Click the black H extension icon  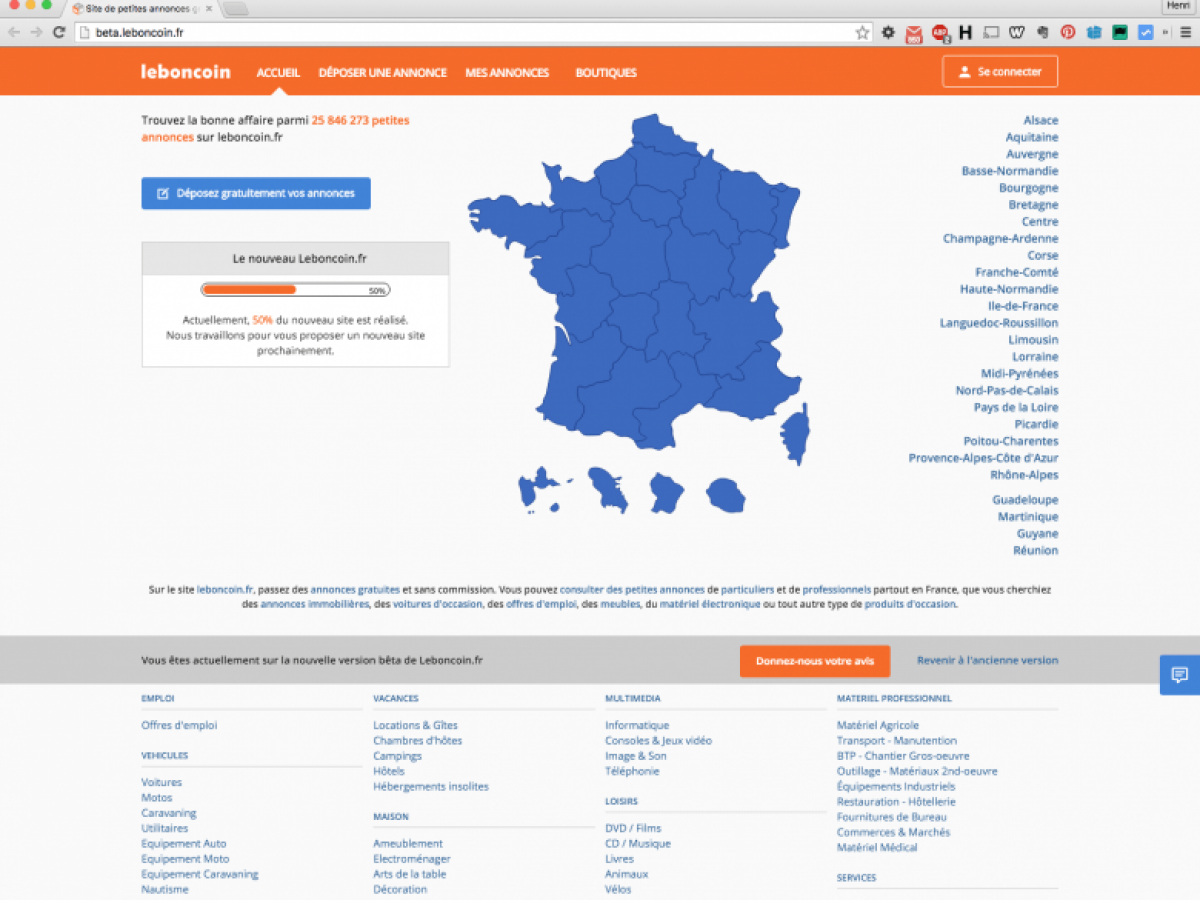point(965,32)
